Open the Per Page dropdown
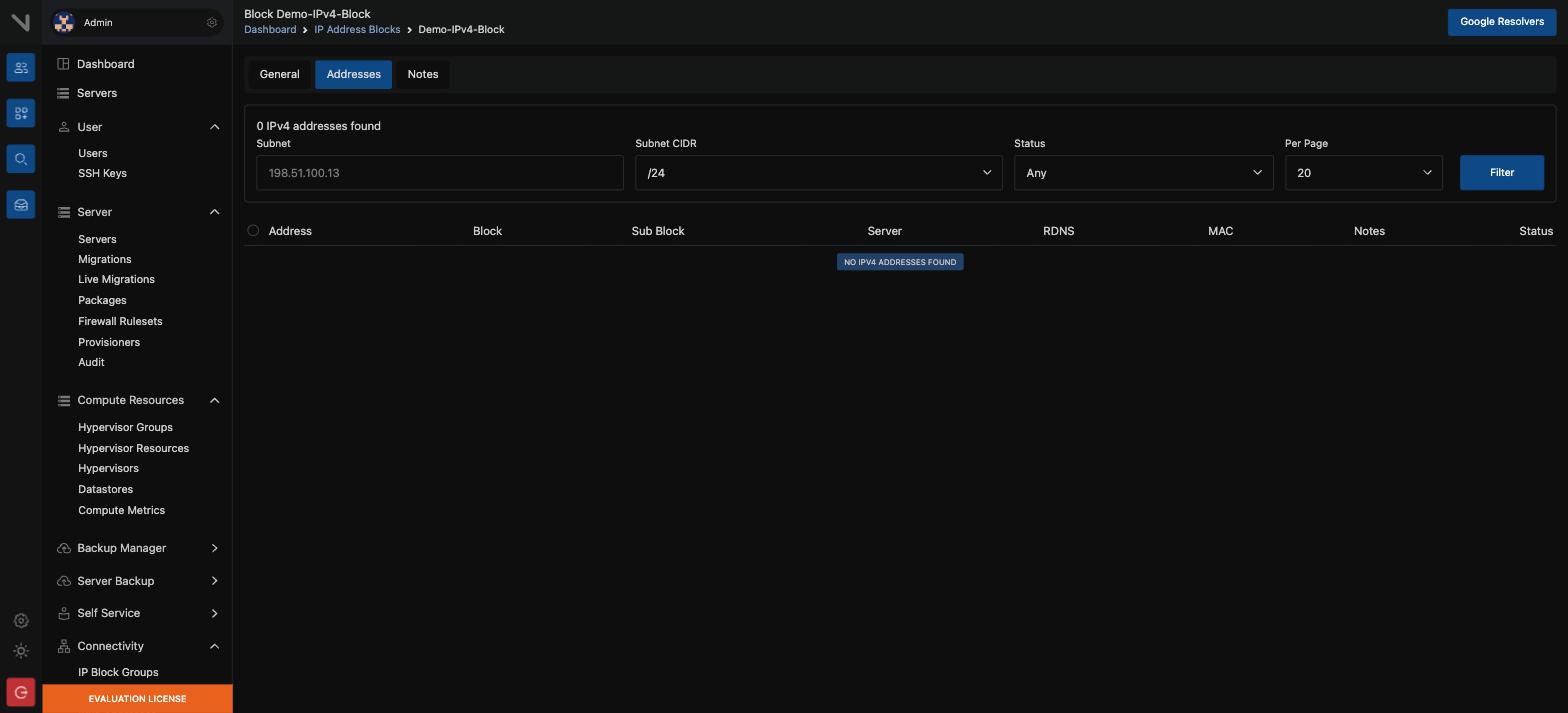This screenshot has width=1568, height=713. 1363,173
